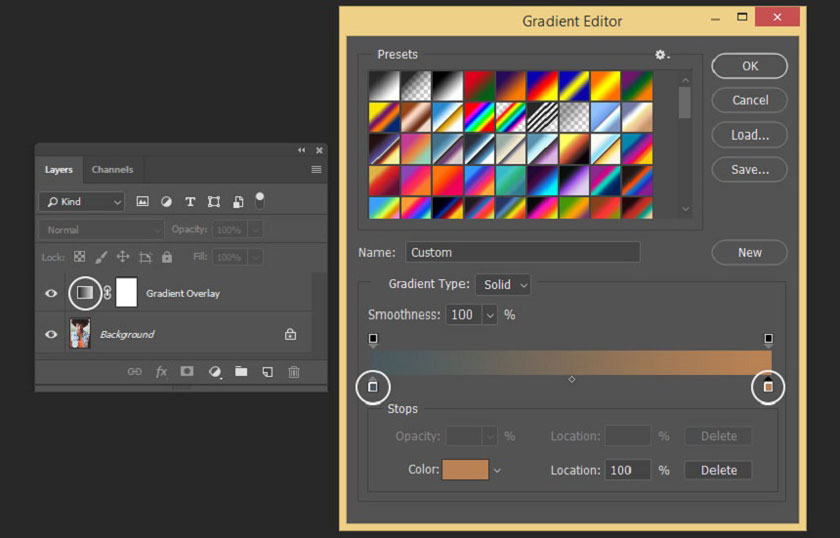The image size is (840, 538).
Task: Click the lock all icon
Action: 167,257
